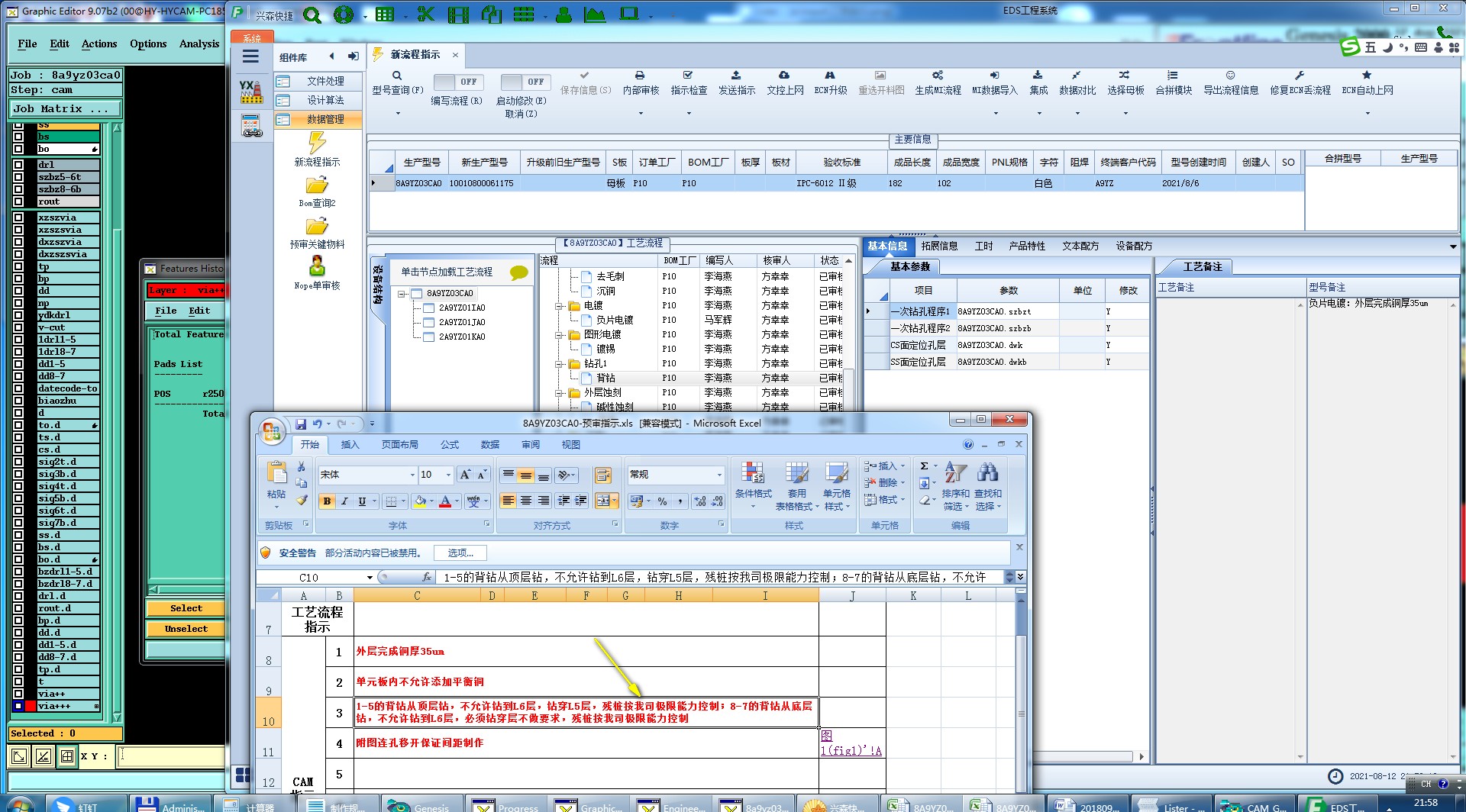
Task: Open the Analysis menu in Graphic Editor
Action: point(199,43)
